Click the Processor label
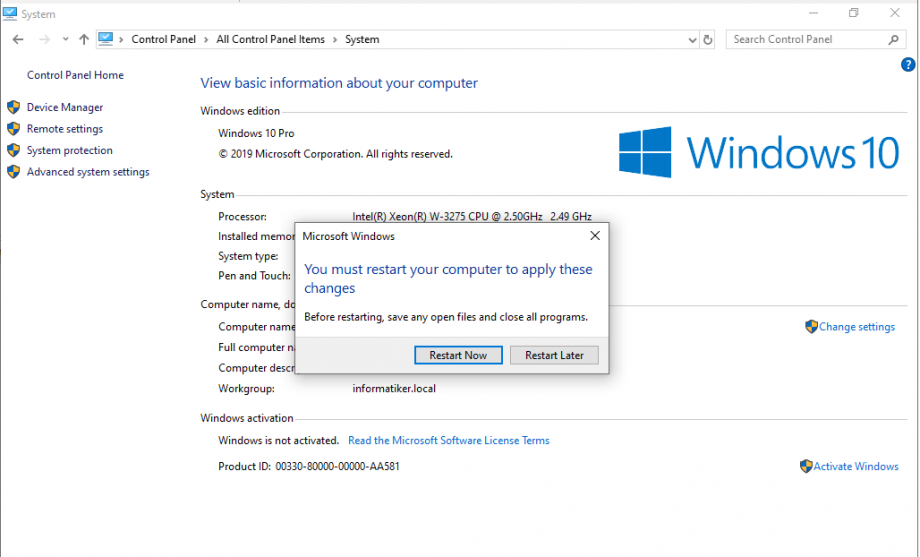Image resolution: width=920 pixels, height=557 pixels. coord(242,217)
